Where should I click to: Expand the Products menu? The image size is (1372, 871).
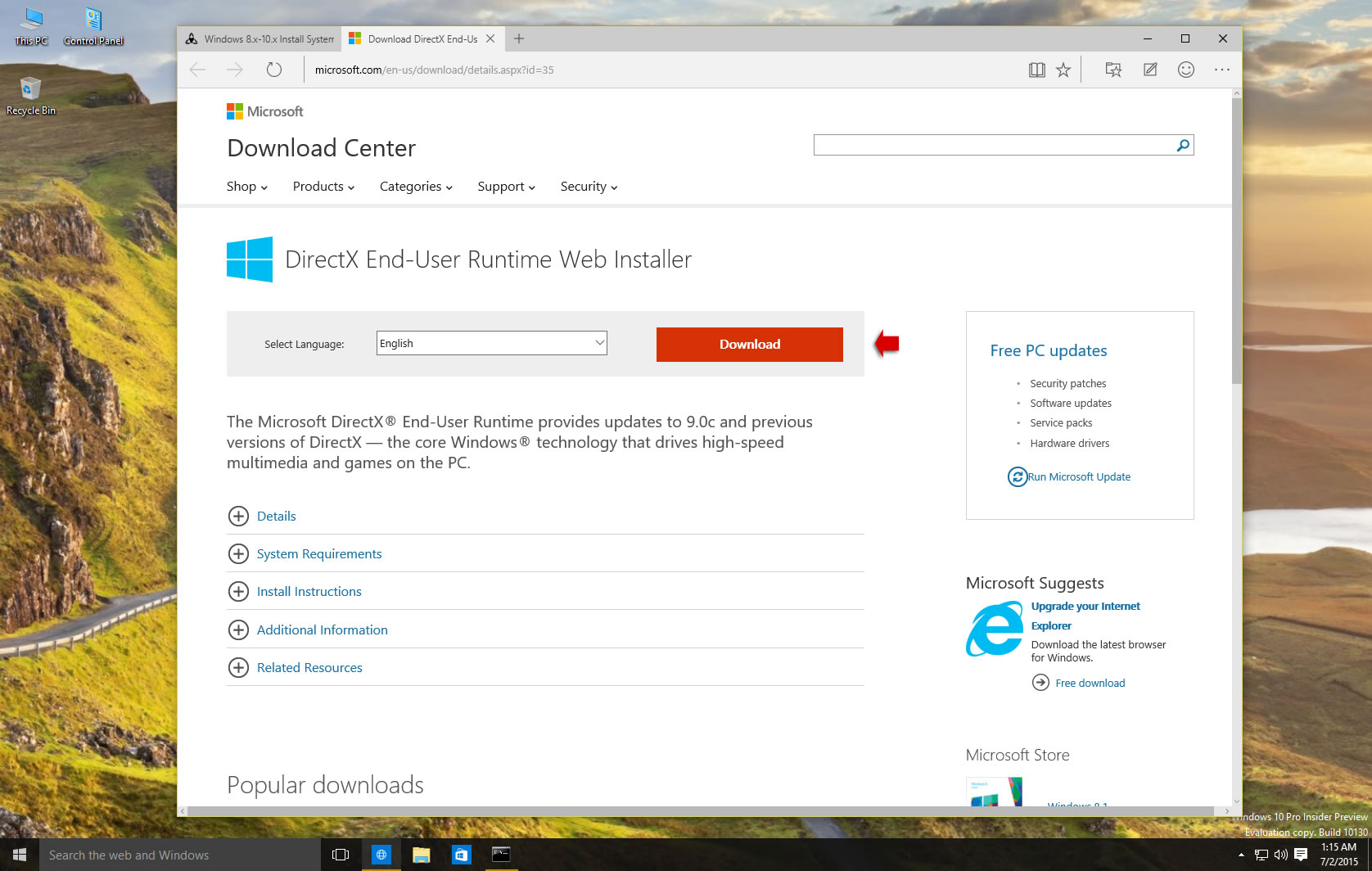(x=323, y=187)
